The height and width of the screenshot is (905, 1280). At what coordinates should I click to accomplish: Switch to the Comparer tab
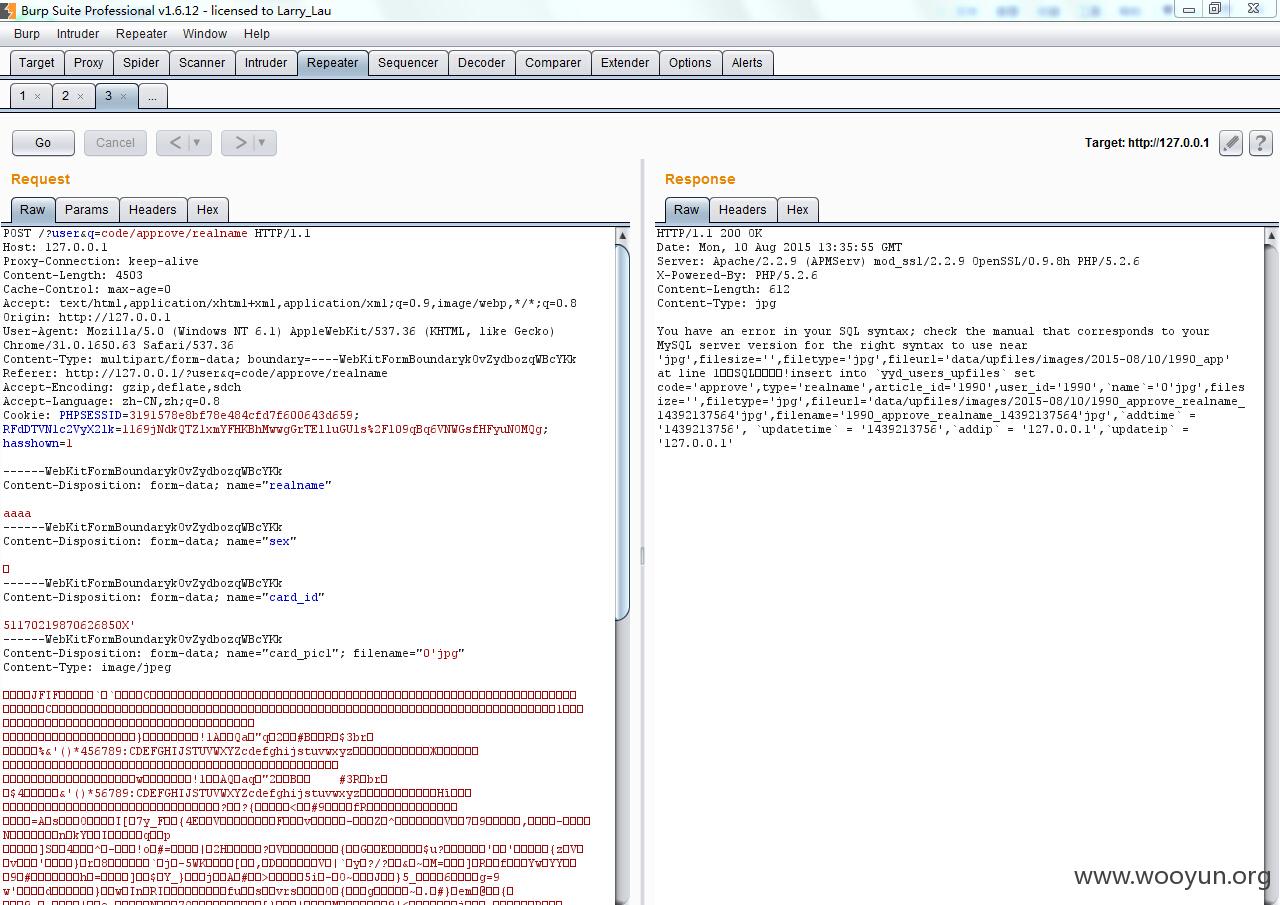(x=553, y=63)
